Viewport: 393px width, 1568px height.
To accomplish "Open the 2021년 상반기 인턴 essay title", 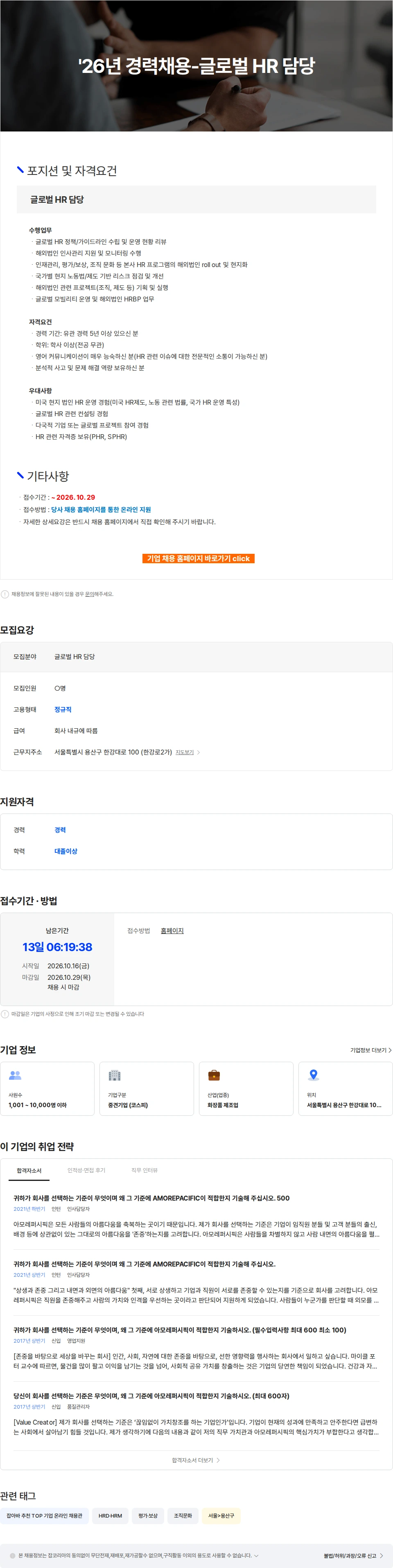I will (x=144, y=1264).
